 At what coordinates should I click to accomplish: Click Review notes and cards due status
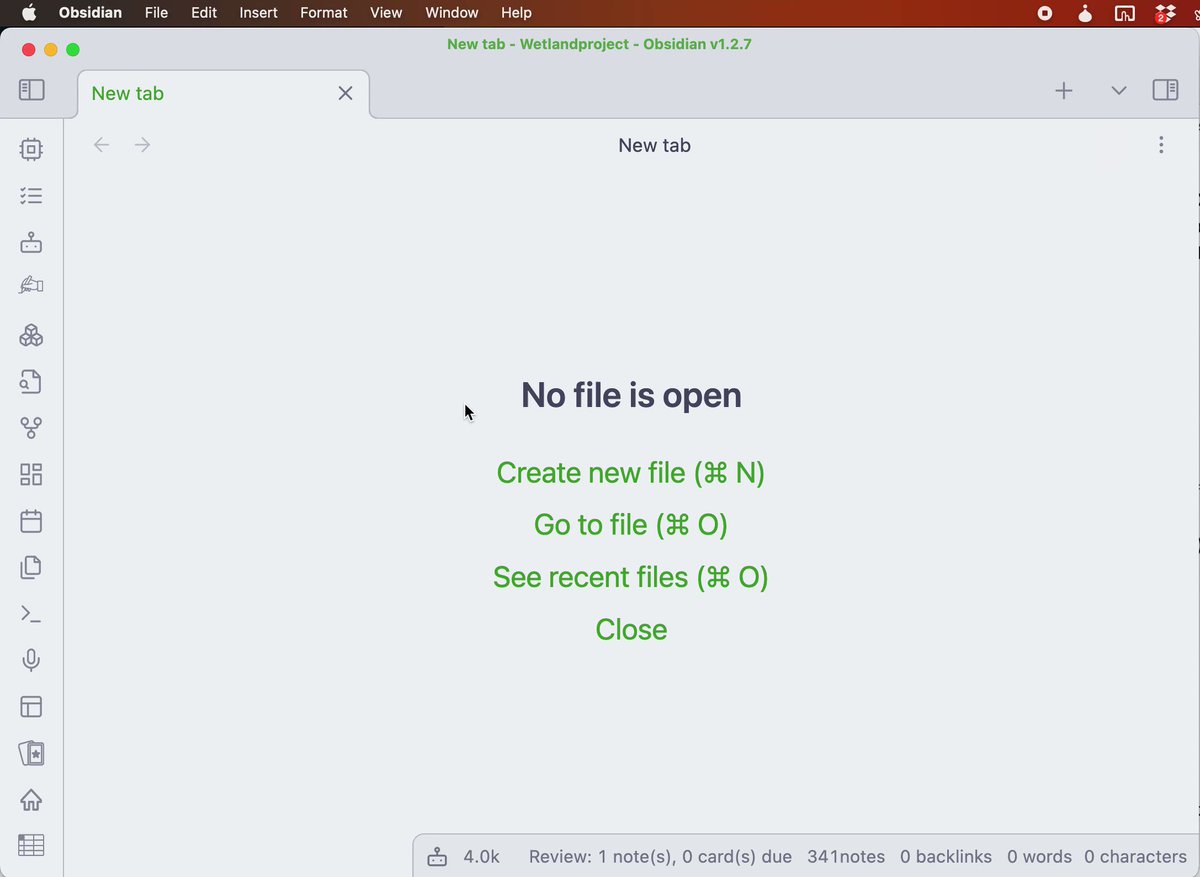click(660, 857)
